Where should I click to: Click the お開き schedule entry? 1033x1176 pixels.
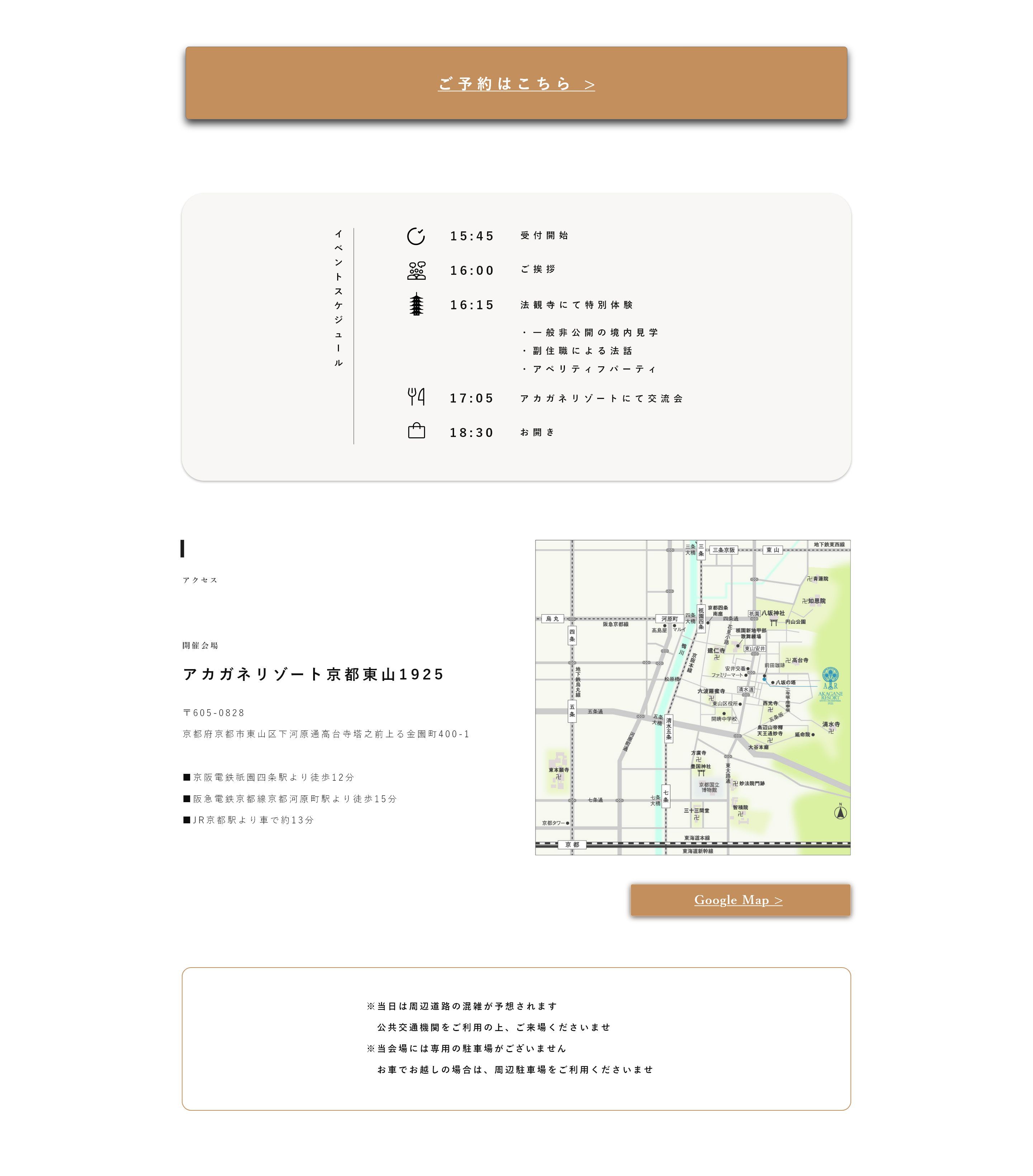pyautogui.click(x=537, y=432)
